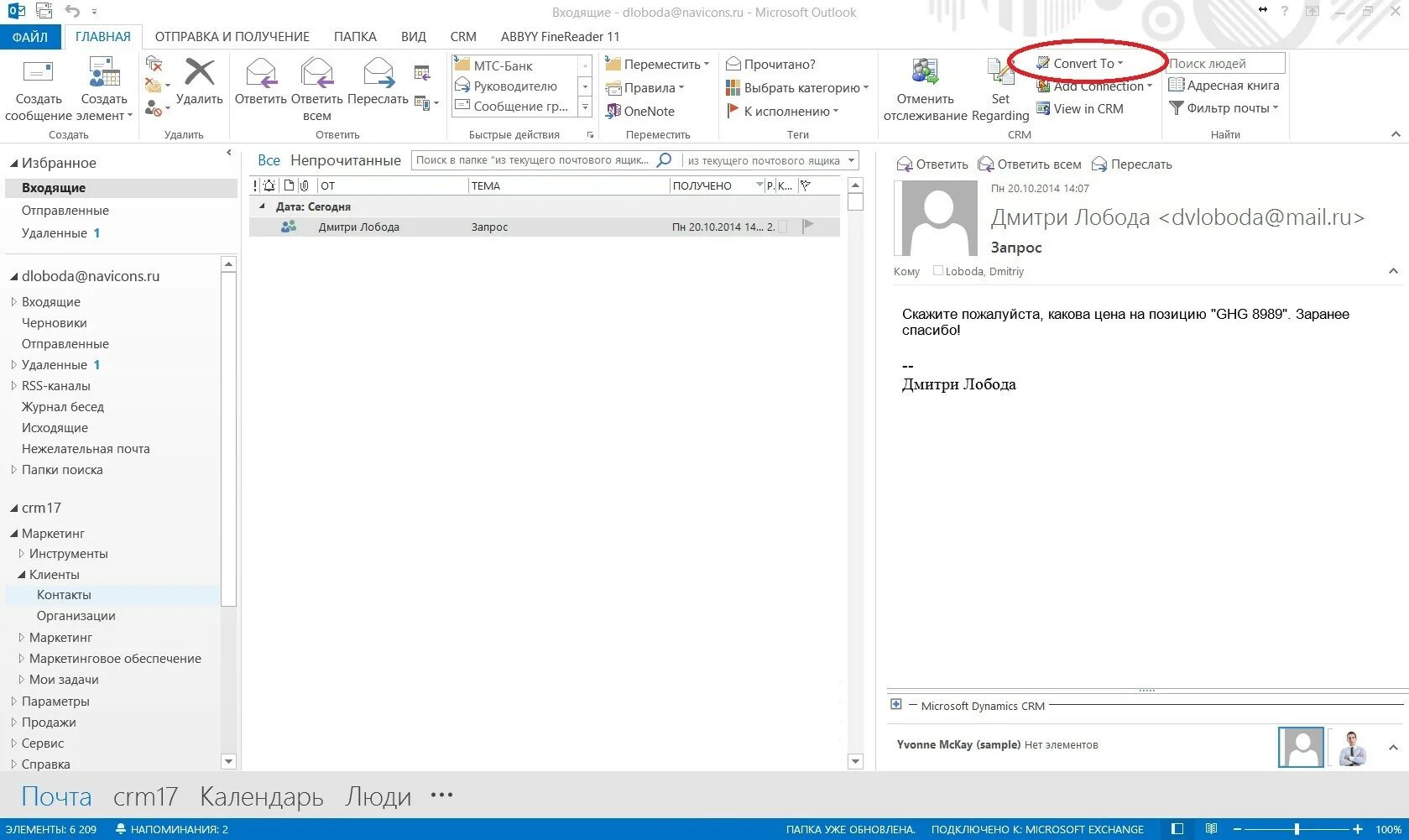The image size is (1409, 840).
Task: Click zoom in plus button
Action: (1357, 829)
